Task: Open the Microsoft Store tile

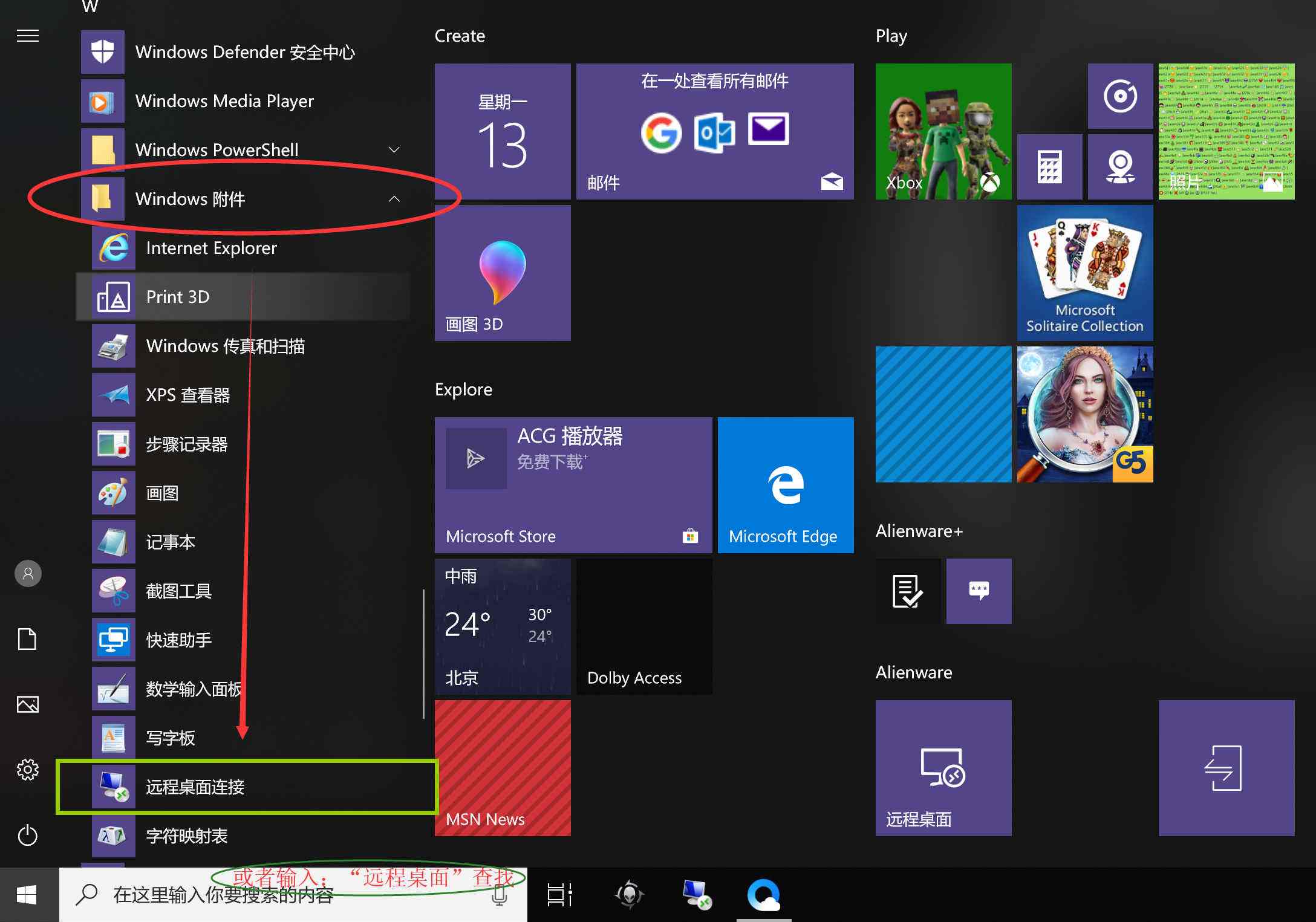Action: (x=573, y=485)
